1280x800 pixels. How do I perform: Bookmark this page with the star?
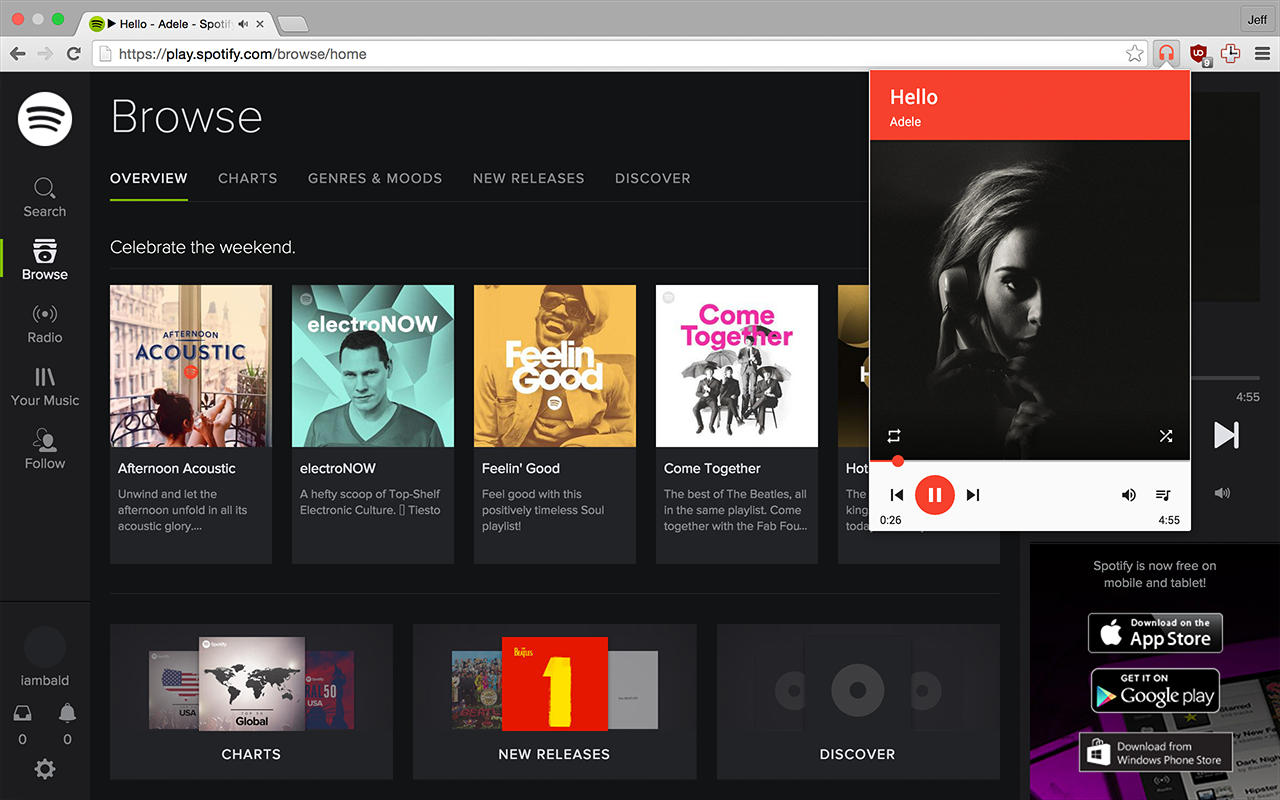(1135, 54)
